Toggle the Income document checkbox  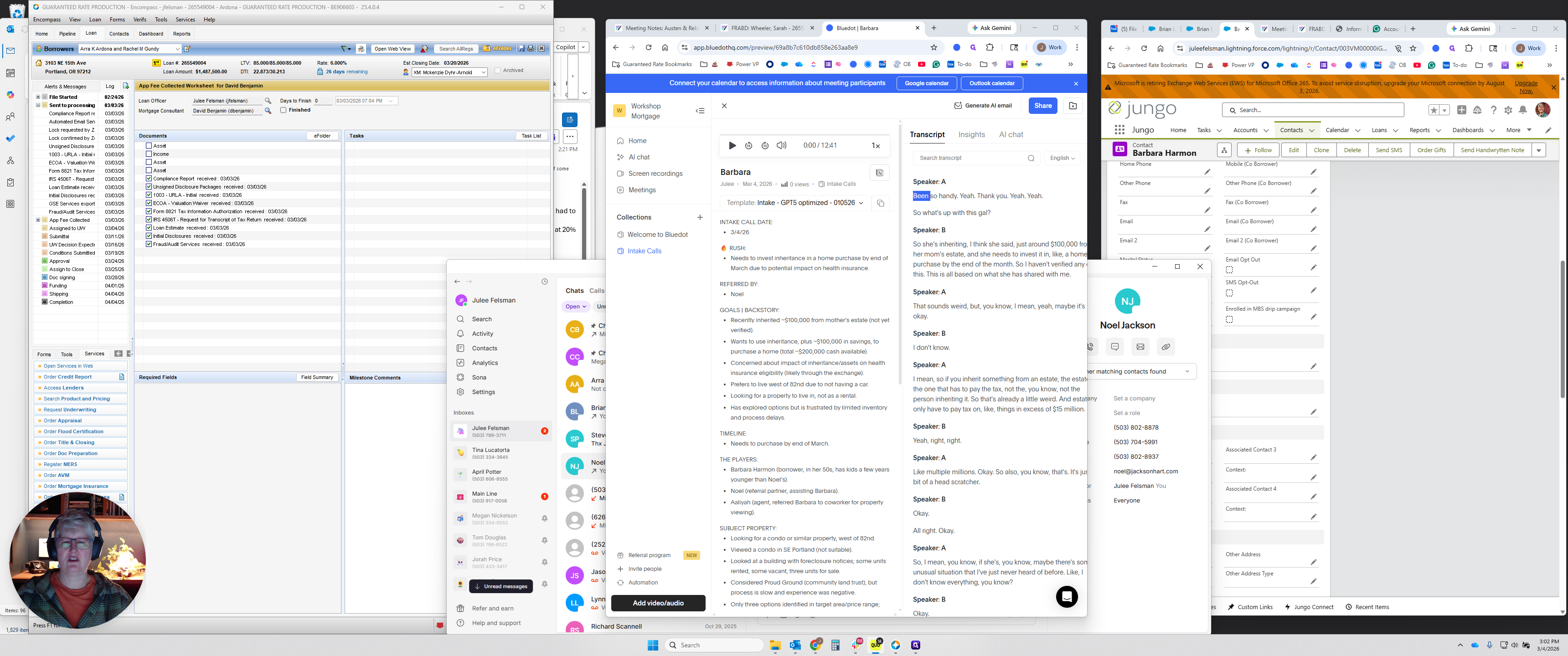(149, 154)
